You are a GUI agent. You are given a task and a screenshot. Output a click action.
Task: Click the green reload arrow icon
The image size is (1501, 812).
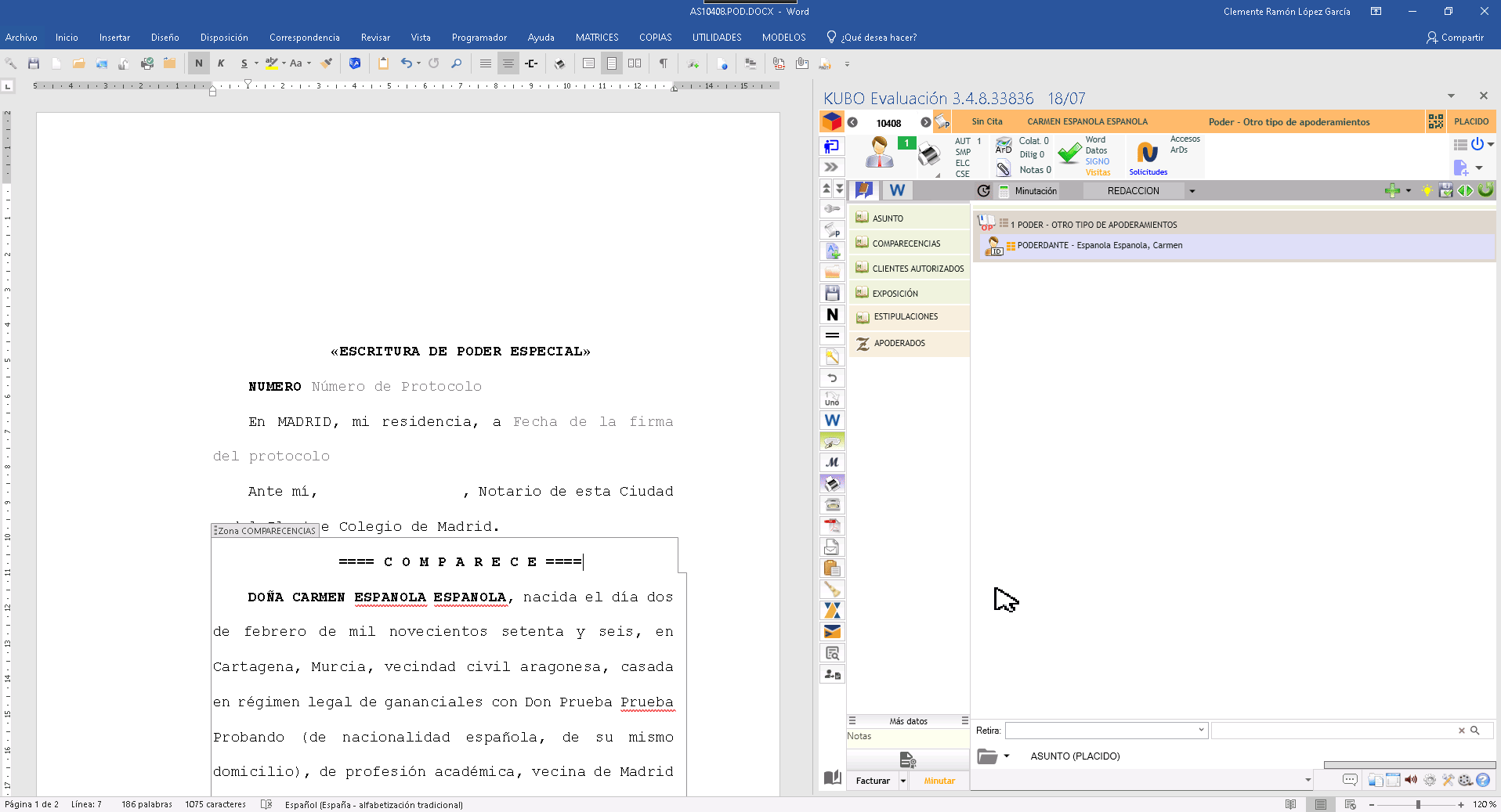click(1485, 189)
